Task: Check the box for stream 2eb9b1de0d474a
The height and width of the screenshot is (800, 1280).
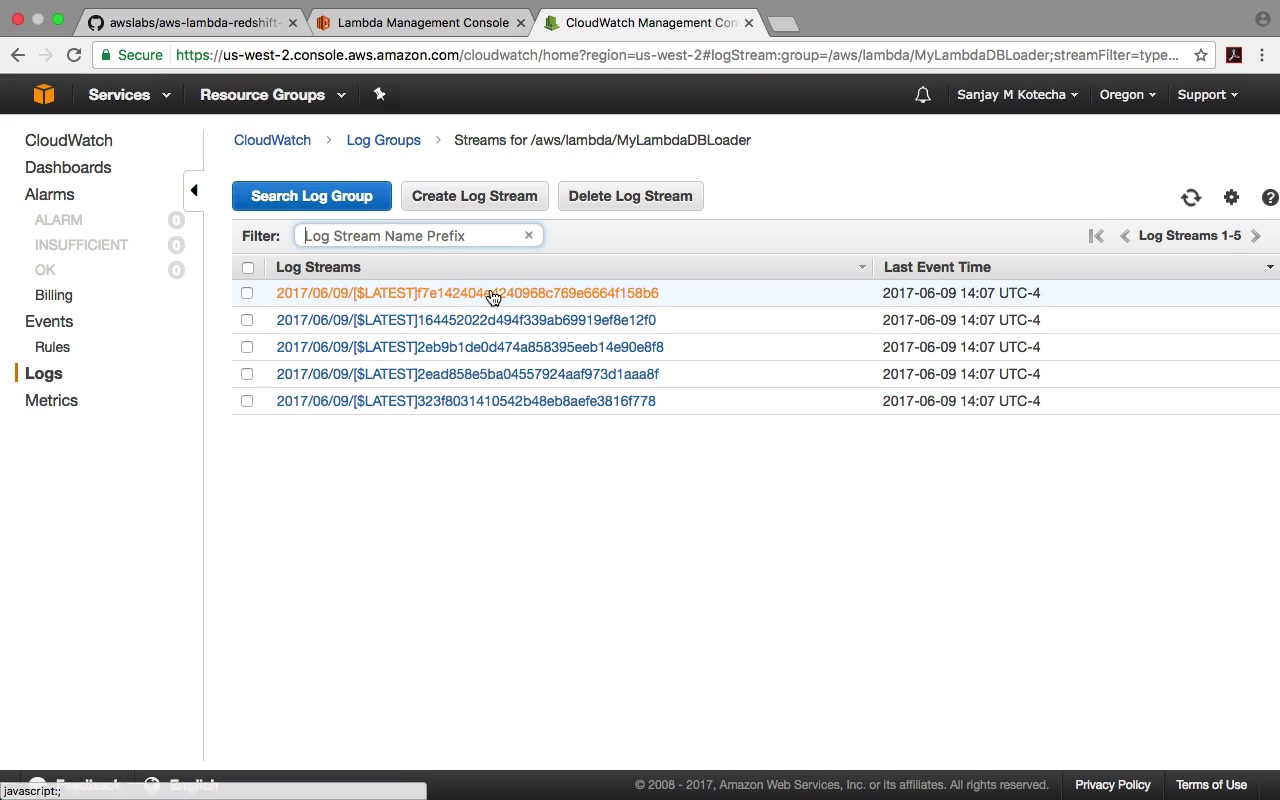Action: tap(247, 347)
